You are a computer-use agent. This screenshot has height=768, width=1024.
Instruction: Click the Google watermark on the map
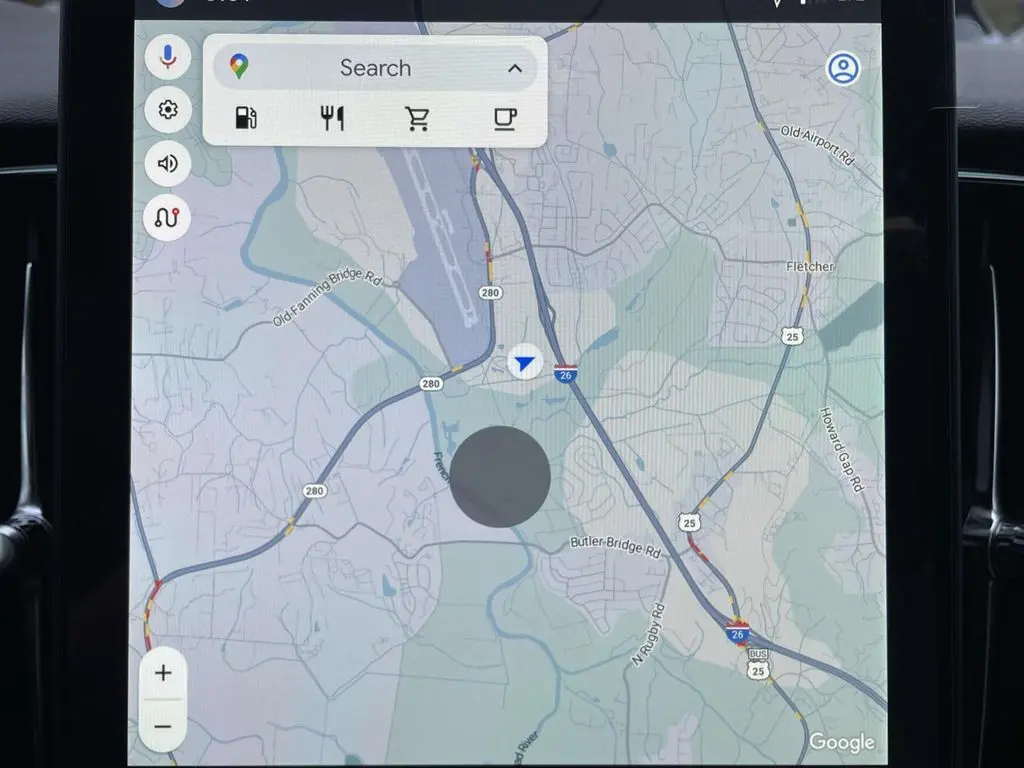point(843,743)
